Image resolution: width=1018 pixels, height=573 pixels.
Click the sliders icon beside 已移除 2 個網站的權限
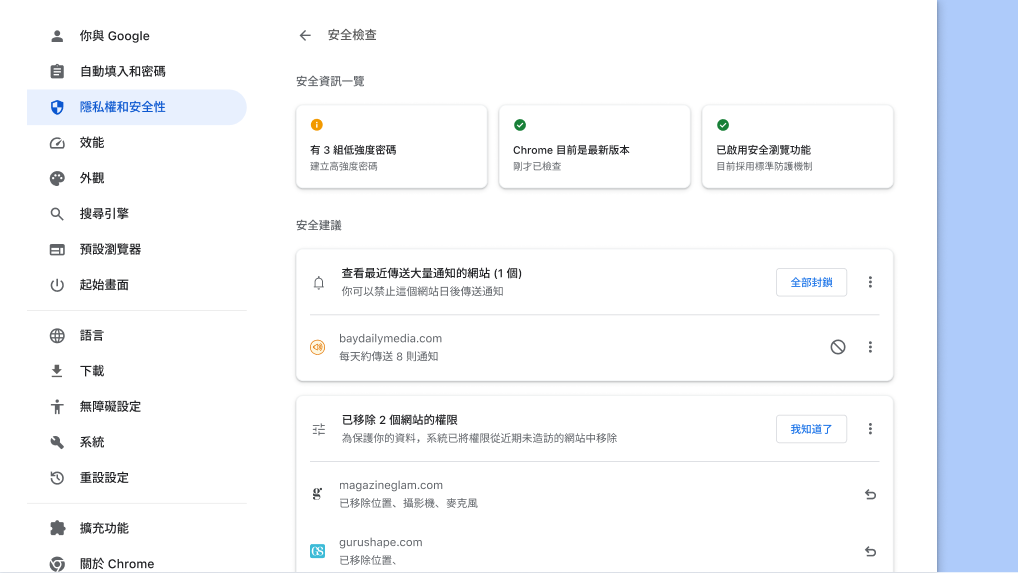(319, 430)
